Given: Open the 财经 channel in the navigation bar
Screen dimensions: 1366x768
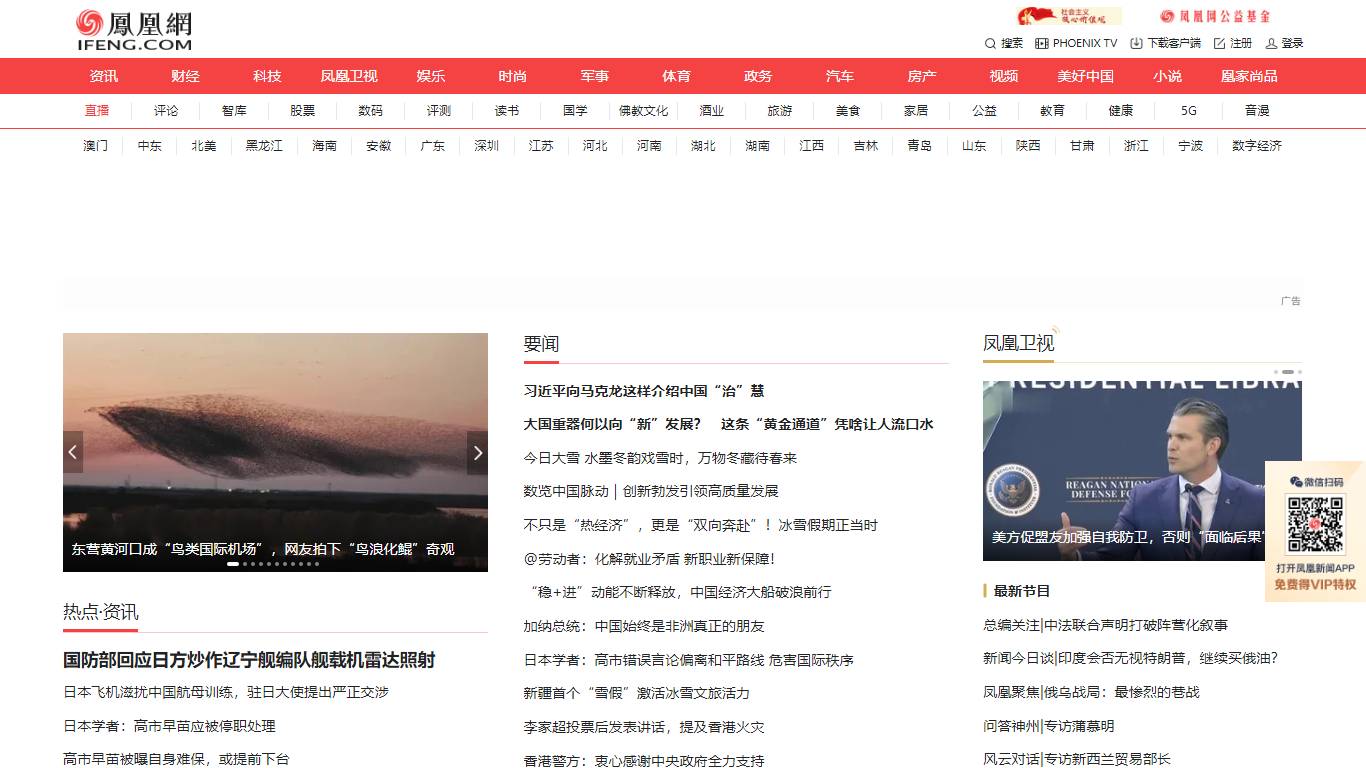Looking at the screenshot, I should click(185, 75).
